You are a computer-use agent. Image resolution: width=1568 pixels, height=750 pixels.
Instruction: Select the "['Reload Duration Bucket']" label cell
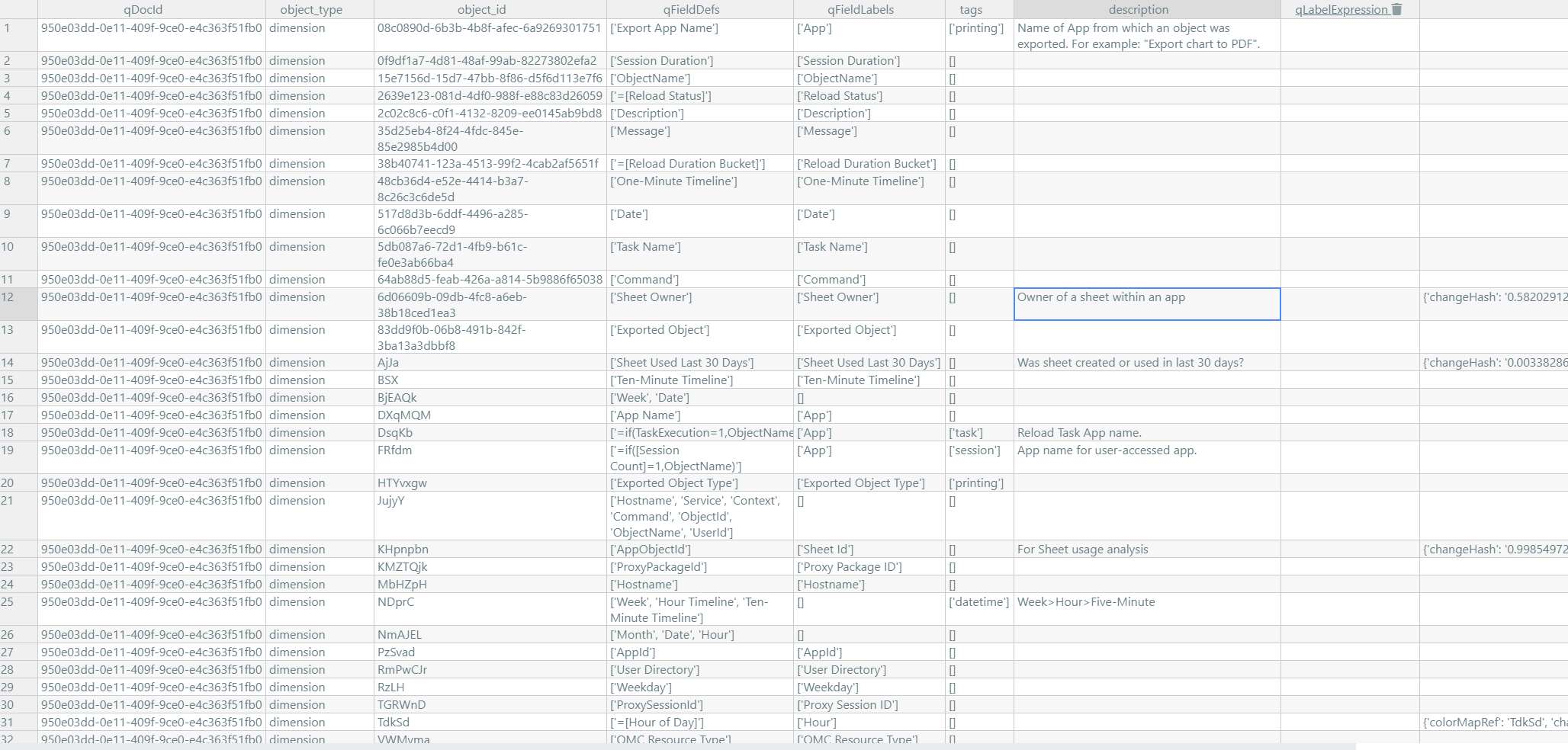tap(869, 163)
